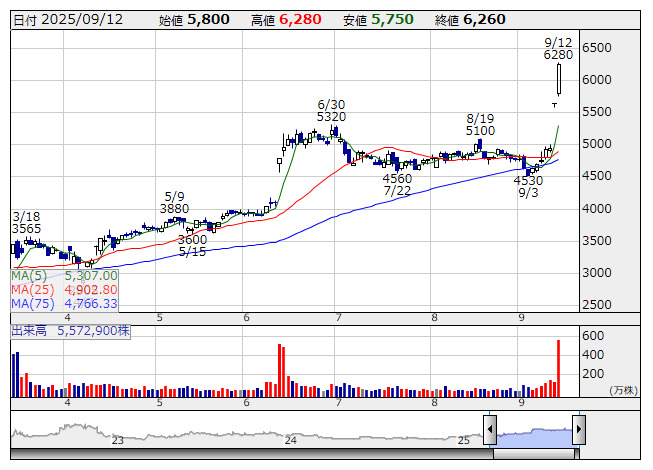The height and width of the screenshot is (470, 653).
Task: Click the 6/30 peak label 5320
Action: [x=331, y=110]
